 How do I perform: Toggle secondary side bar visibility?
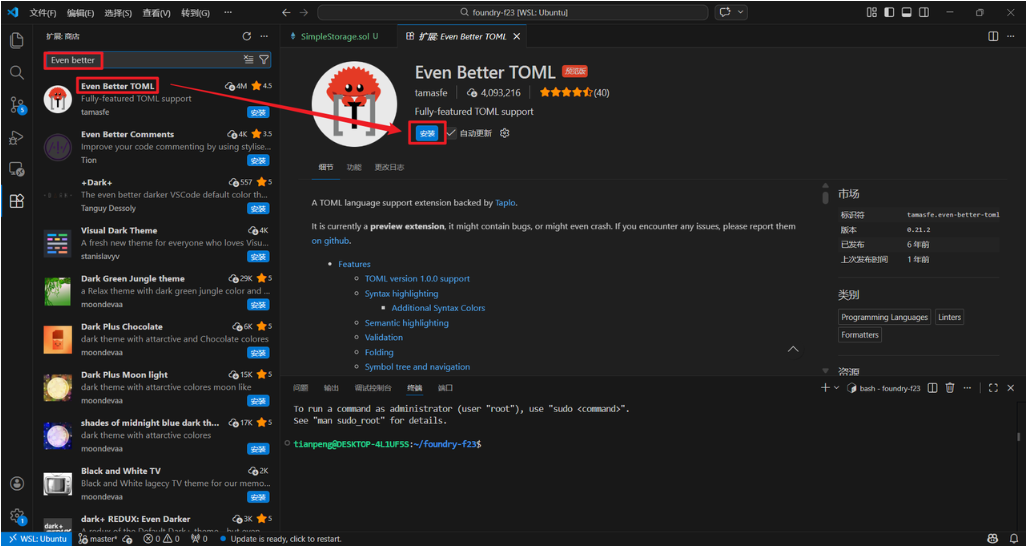pos(925,12)
